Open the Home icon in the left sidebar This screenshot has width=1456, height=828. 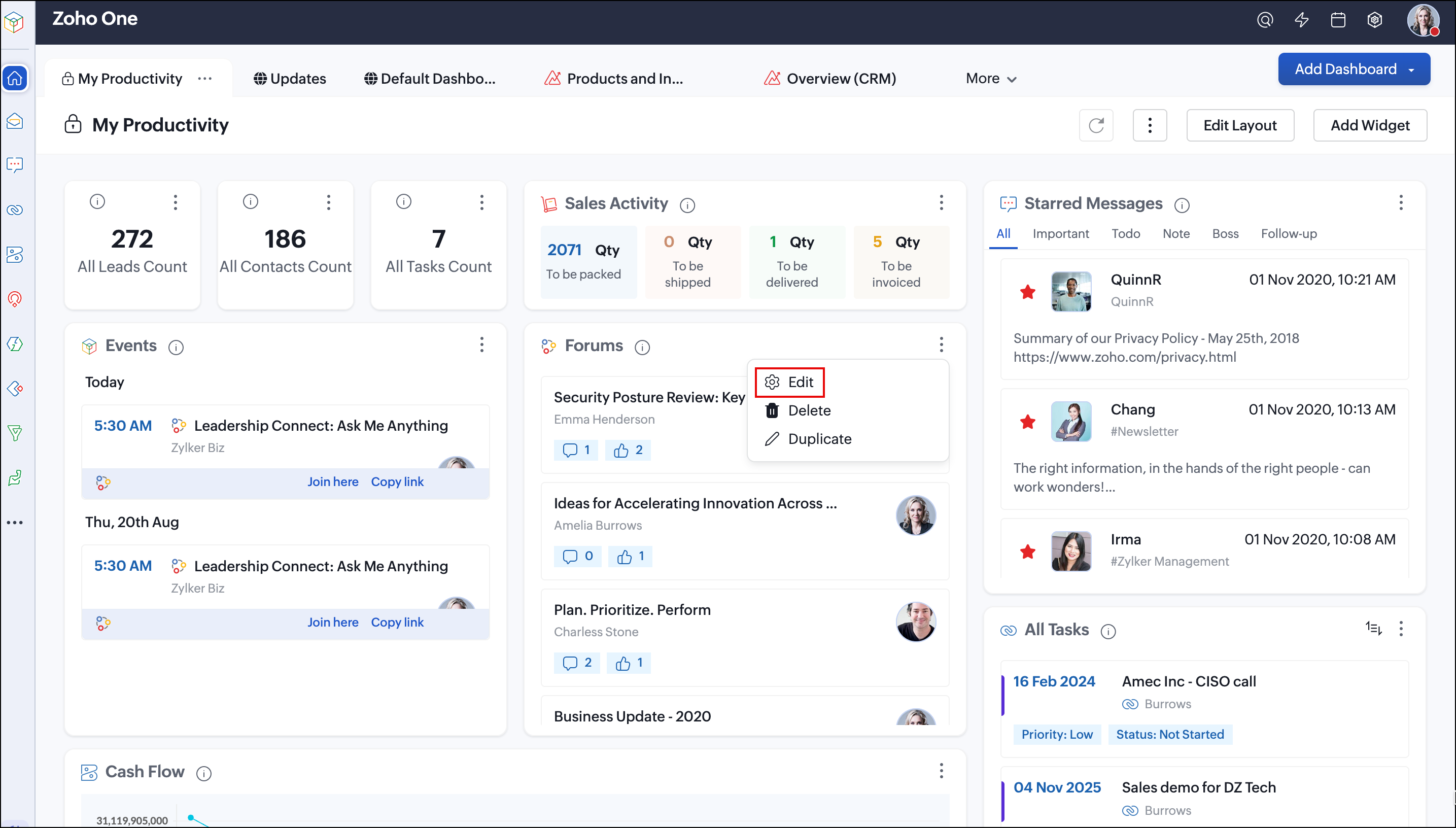[x=15, y=78]
